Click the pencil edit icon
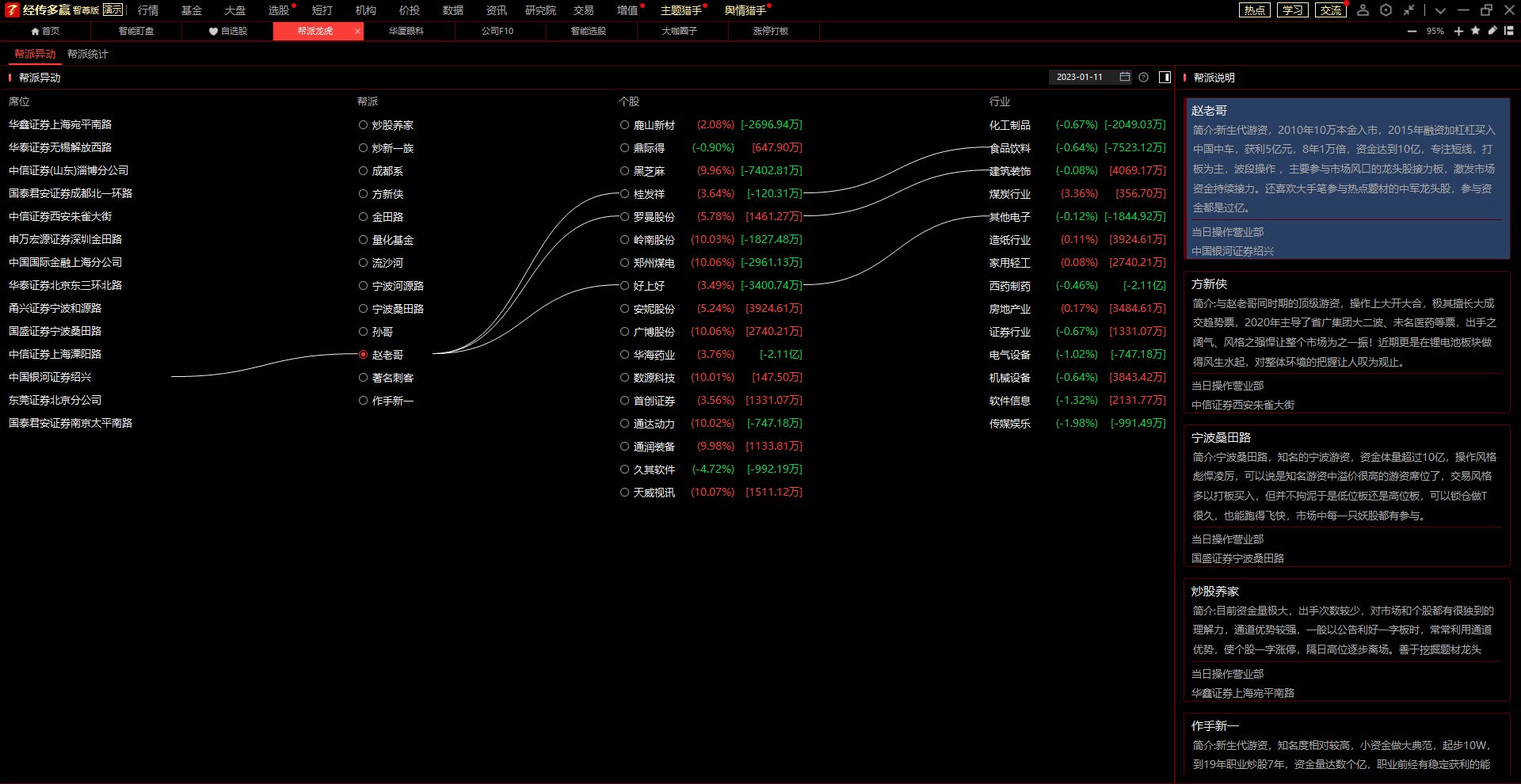This screenshot has width=1521, height=784. (x=1492, y=31)
